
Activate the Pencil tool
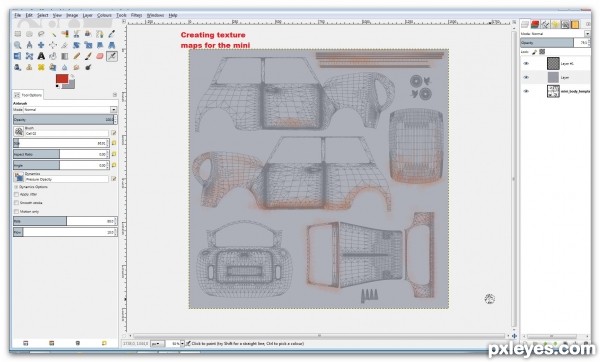click(77, 56)
